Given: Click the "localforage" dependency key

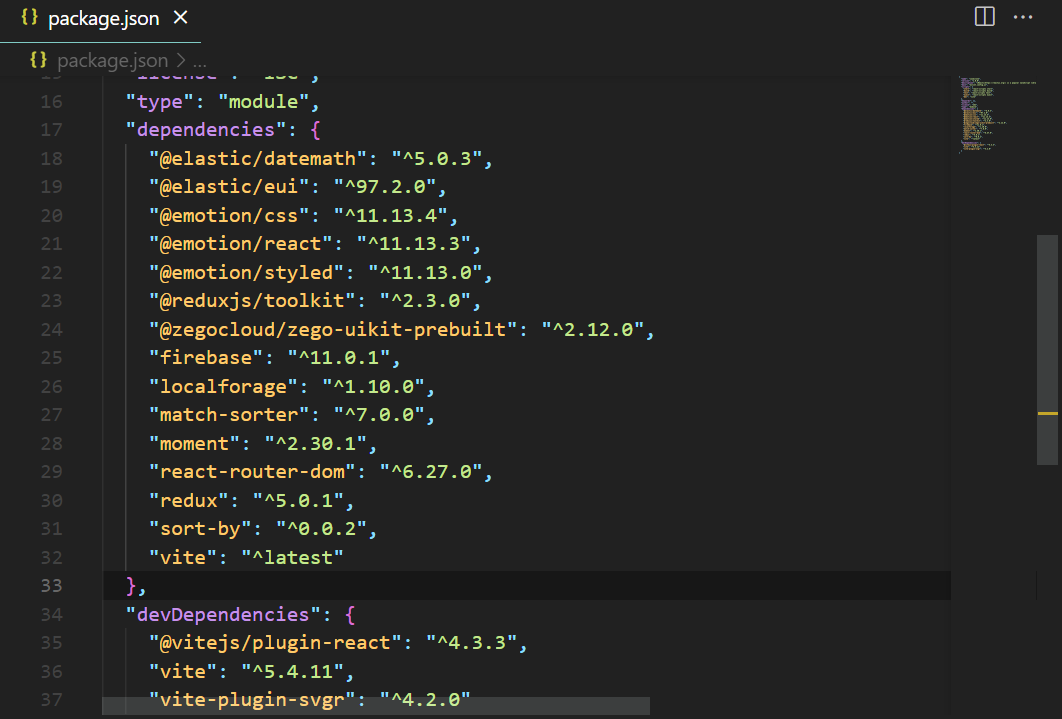Looking at the screenshot, I should click(224, 387).
